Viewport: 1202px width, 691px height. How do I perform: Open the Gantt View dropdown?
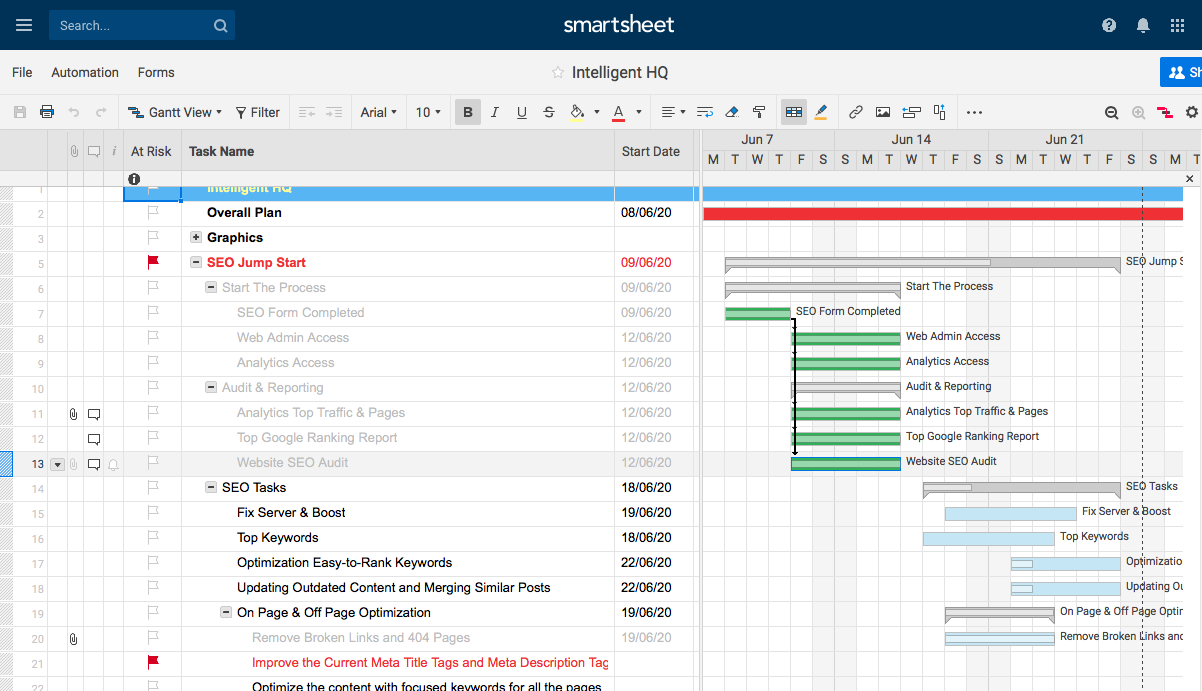pos(171,113)
